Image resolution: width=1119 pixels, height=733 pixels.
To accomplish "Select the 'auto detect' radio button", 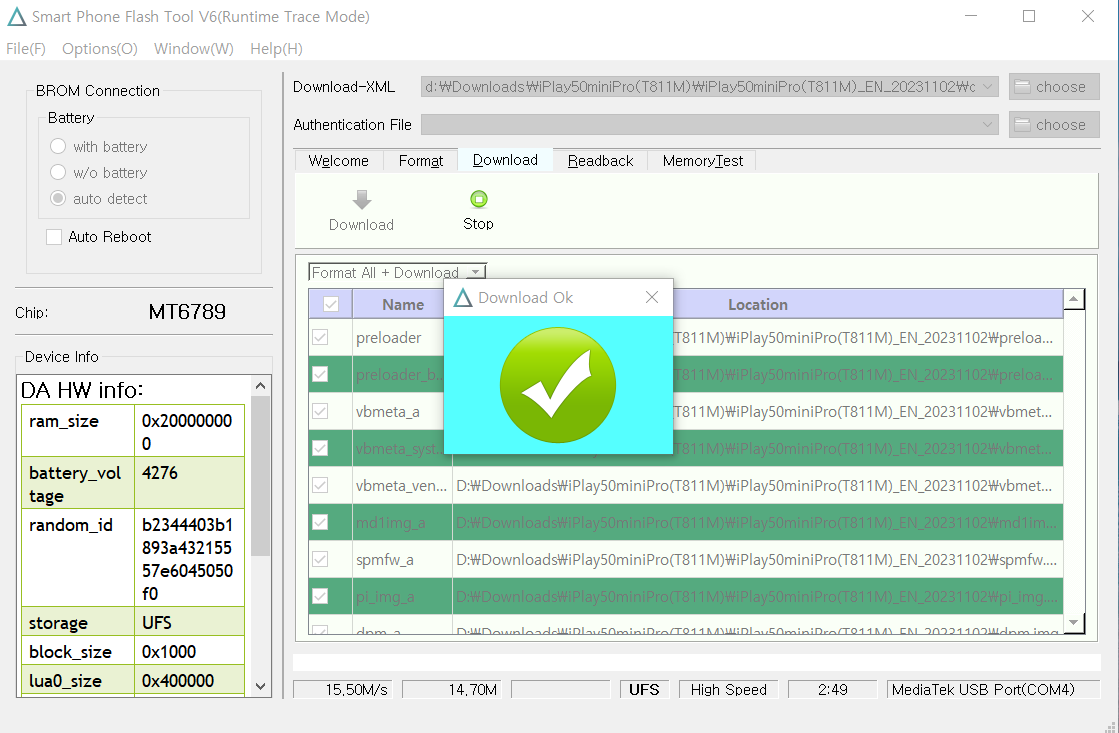I will (58, 198).
